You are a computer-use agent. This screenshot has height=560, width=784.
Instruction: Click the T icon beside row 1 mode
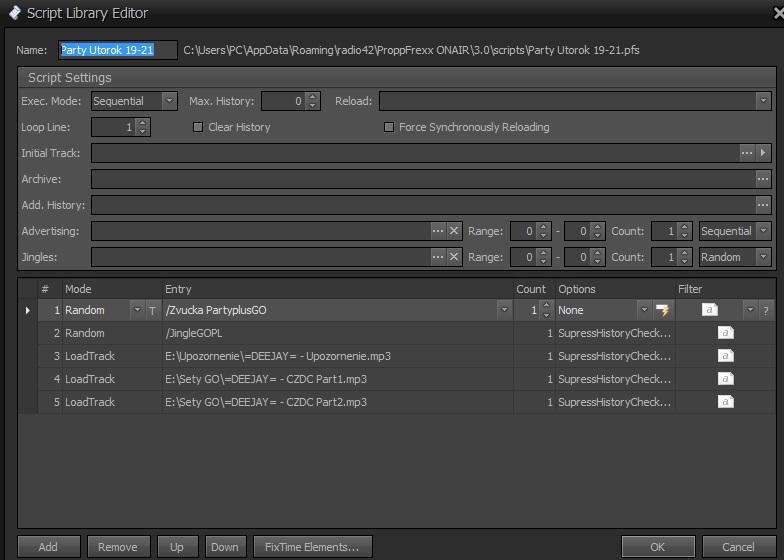(152, 311)
